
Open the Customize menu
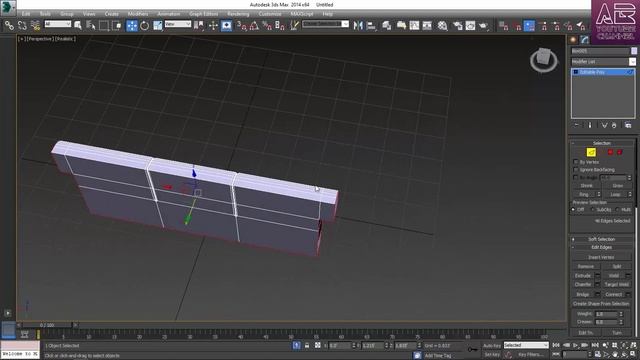click(269, 14)
